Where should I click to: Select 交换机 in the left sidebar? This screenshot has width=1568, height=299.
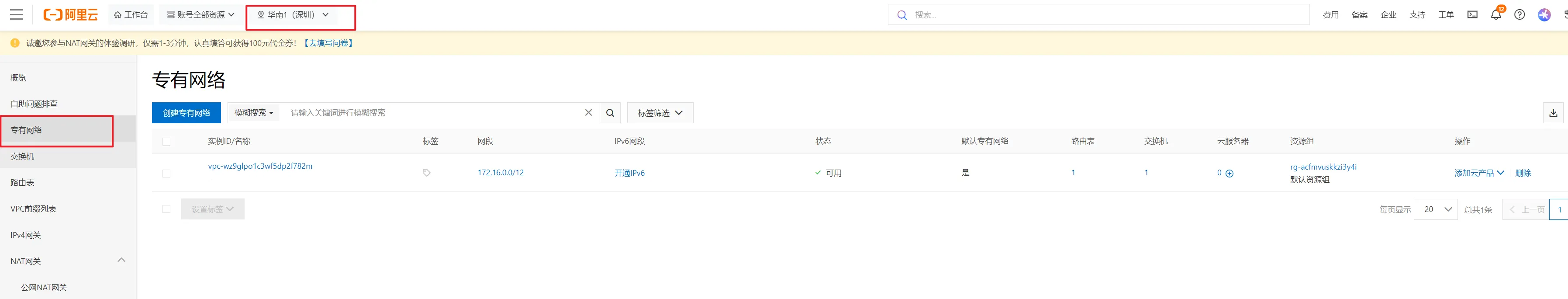click(23, 156)
